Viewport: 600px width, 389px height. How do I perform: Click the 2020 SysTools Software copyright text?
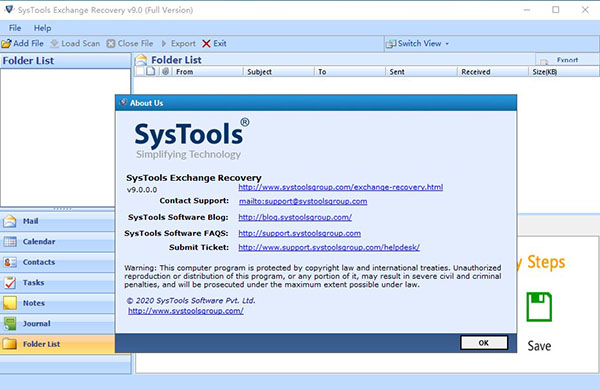pyautogui.click(x=191, y=301)
